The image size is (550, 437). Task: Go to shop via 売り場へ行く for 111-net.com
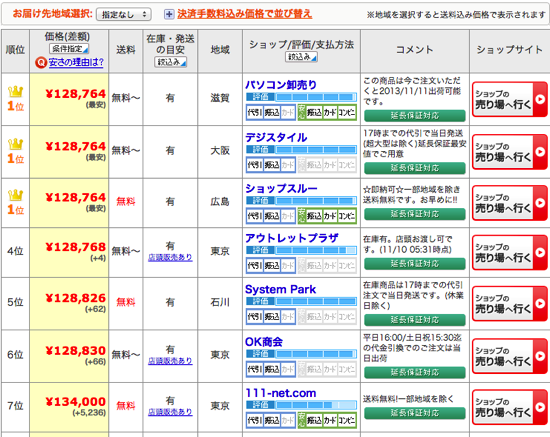pos(510,407)
